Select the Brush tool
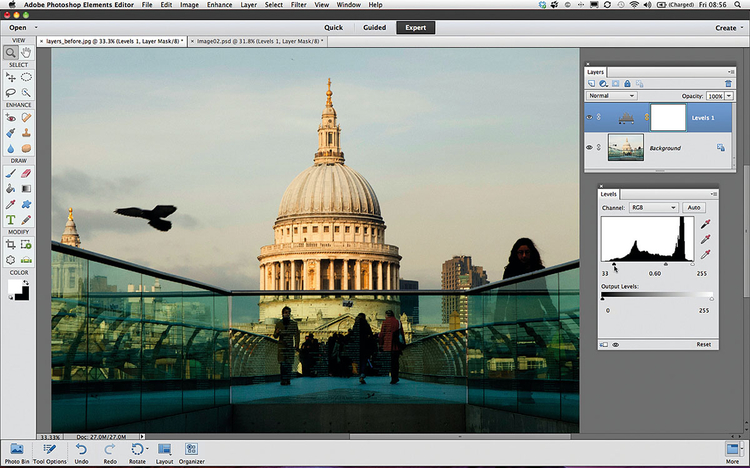750x468 pixels. tap(11, 174)
